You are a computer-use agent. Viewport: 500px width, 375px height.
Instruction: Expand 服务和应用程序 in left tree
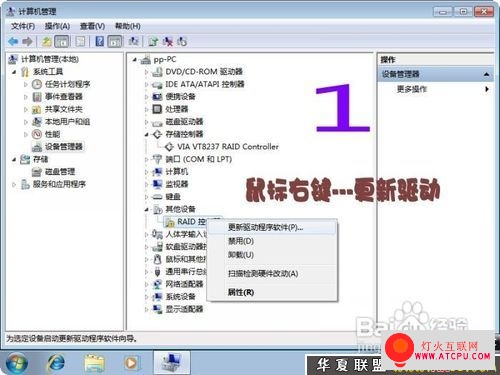tap(14, 184)
